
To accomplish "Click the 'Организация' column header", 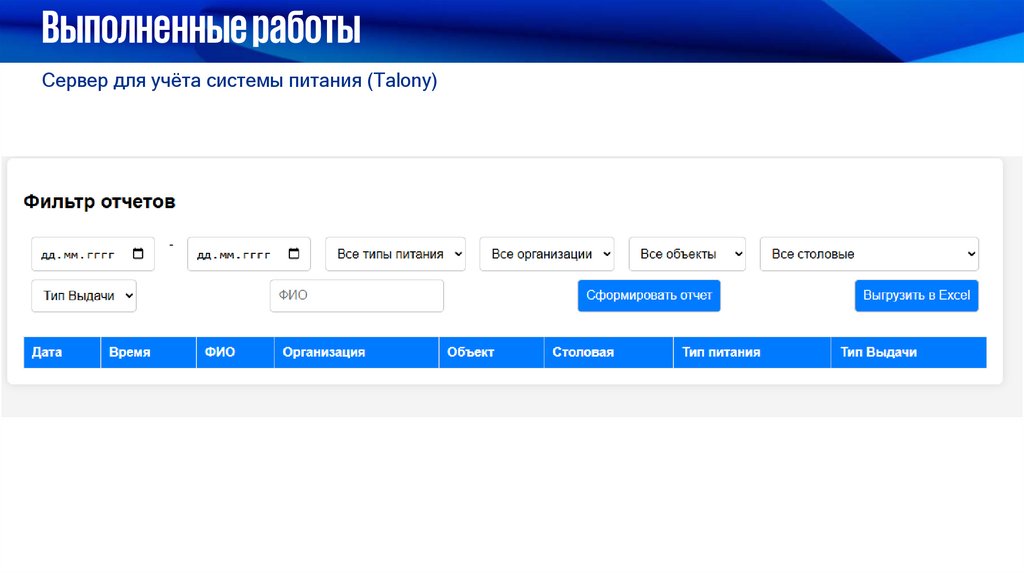I will pyautogui.click(x=357, y=353).
